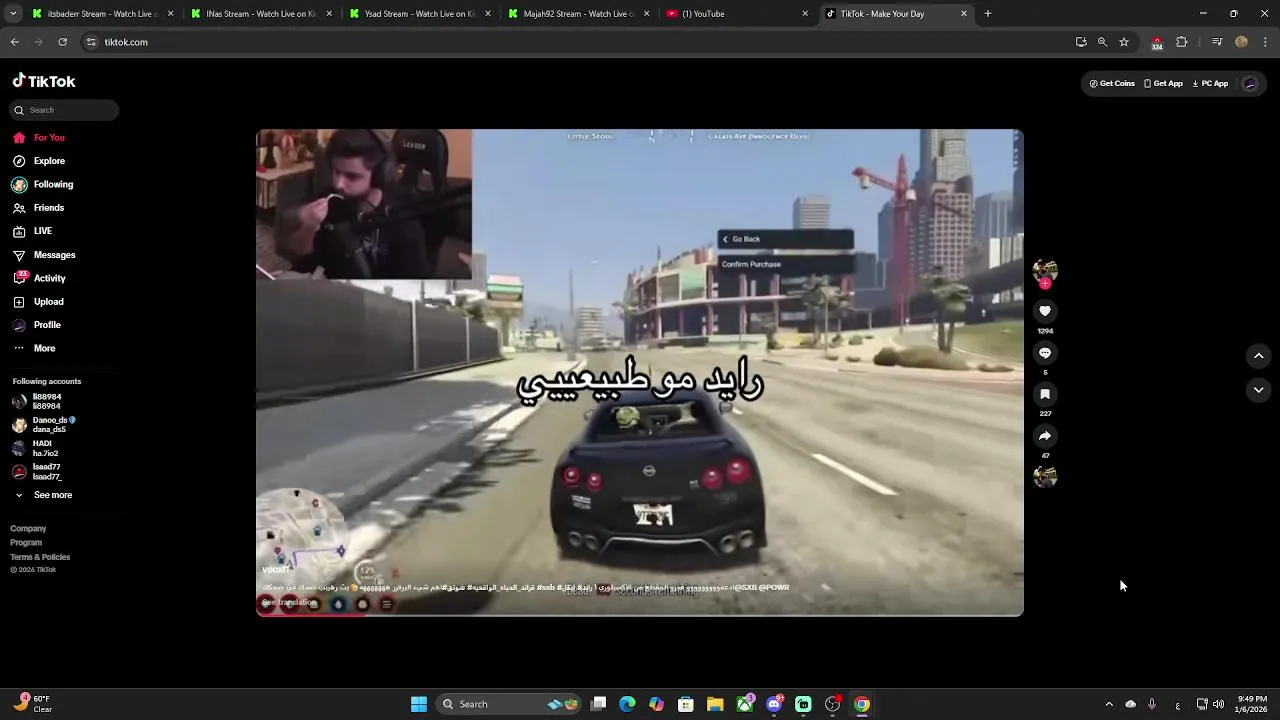Open the Company footer link

pyautogui.click(x=28, y=528)
